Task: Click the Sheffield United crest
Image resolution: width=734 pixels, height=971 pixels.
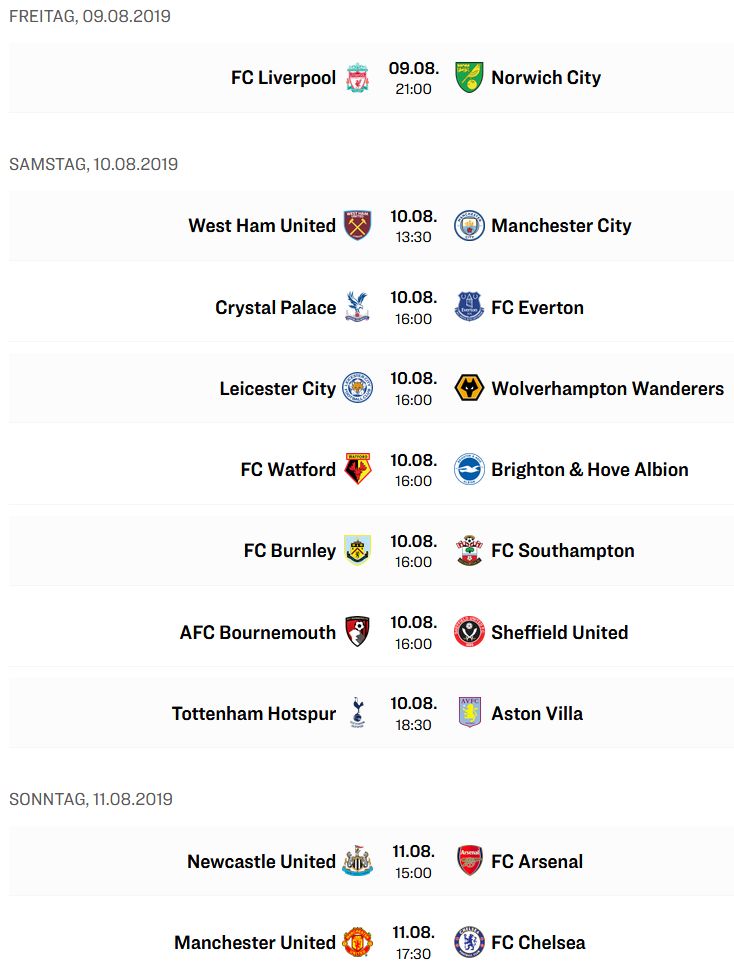Action: point(469,632)
